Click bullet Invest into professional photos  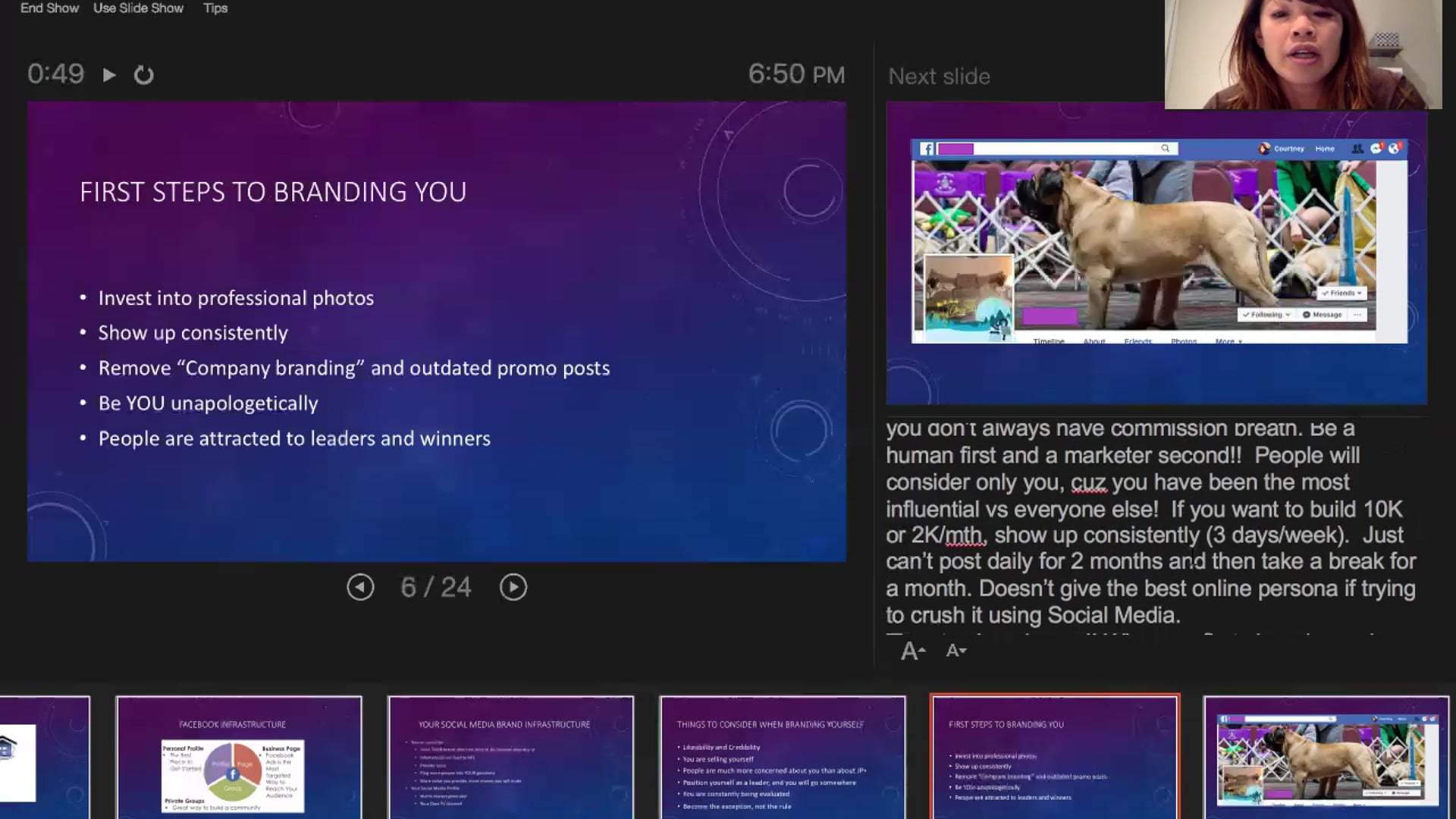(236, 298)
